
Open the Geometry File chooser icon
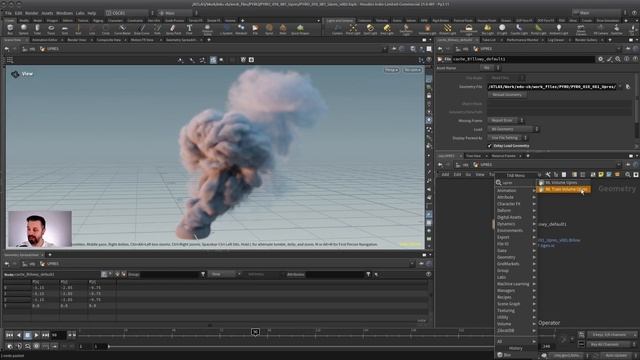coord(628,87)
